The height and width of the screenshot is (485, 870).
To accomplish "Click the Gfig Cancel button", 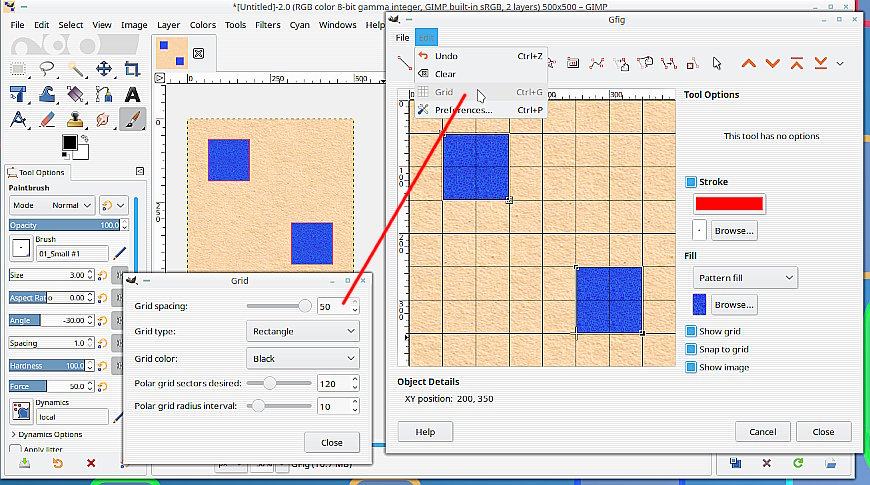I will tap(762, 432).
